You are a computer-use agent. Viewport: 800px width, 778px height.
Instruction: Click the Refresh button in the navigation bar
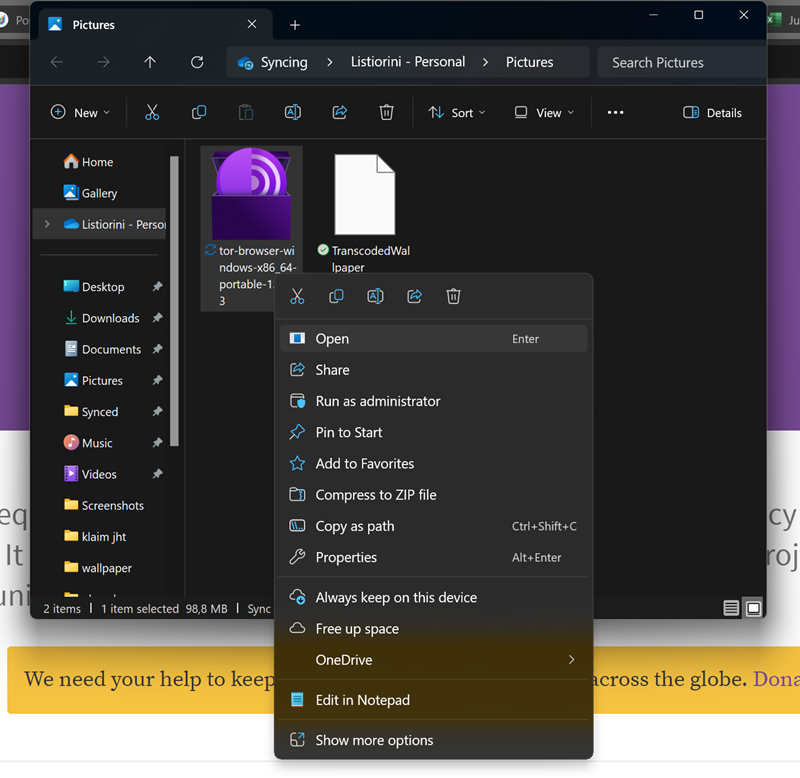[x=197, y=62]
